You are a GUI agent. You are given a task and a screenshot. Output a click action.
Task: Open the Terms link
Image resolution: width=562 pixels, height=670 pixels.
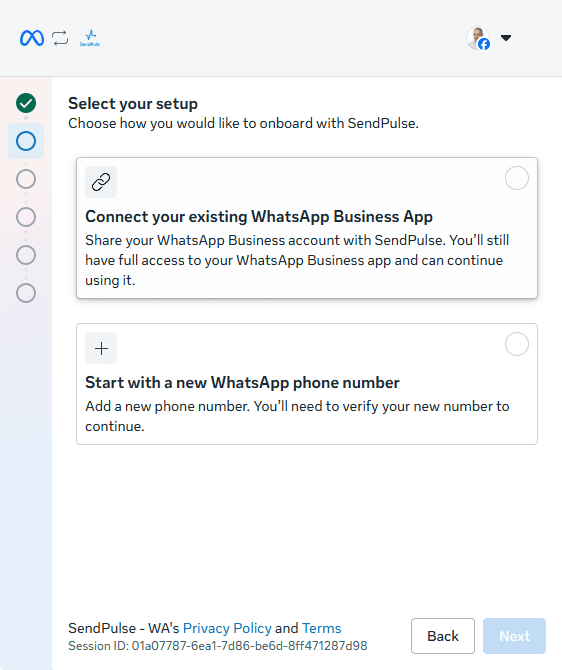(x=321, y=628)
